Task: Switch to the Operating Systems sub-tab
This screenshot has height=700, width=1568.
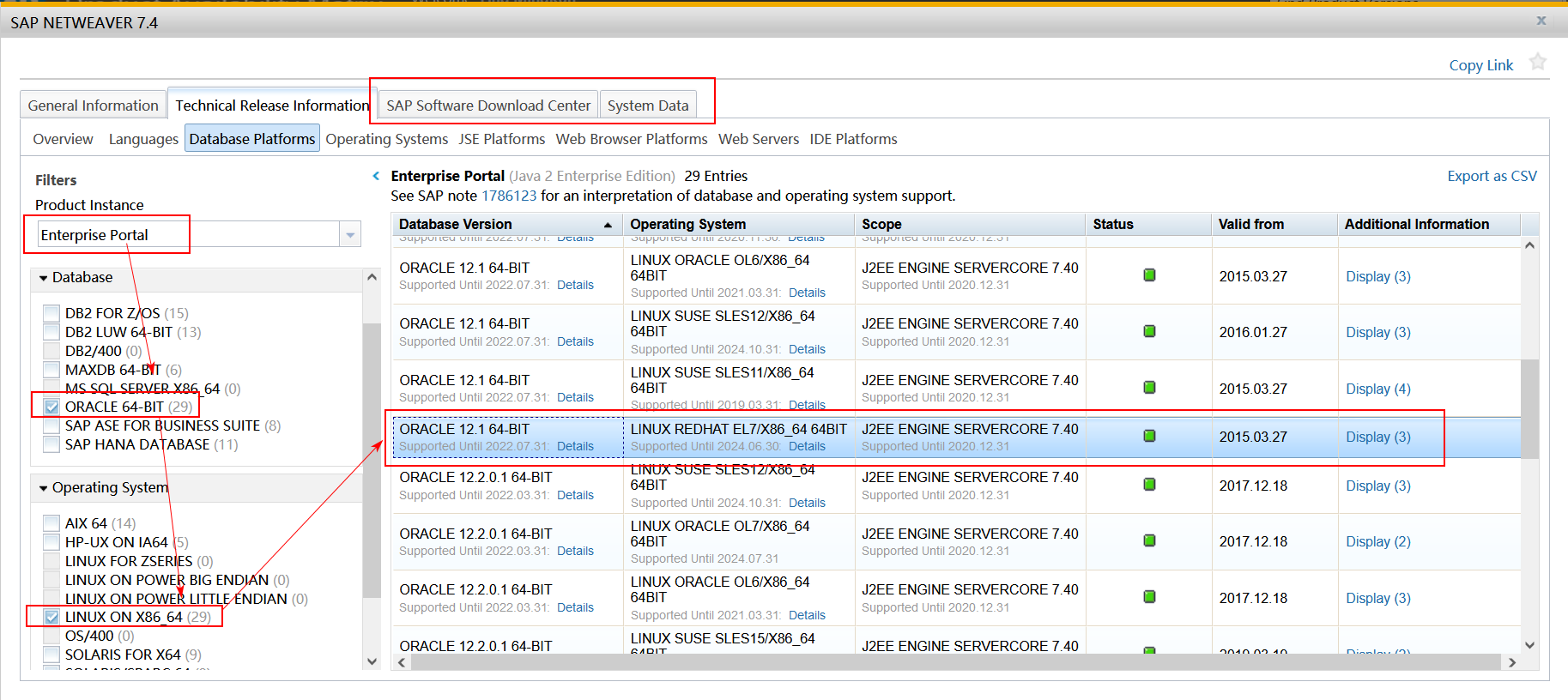Action: click(387, 139)
